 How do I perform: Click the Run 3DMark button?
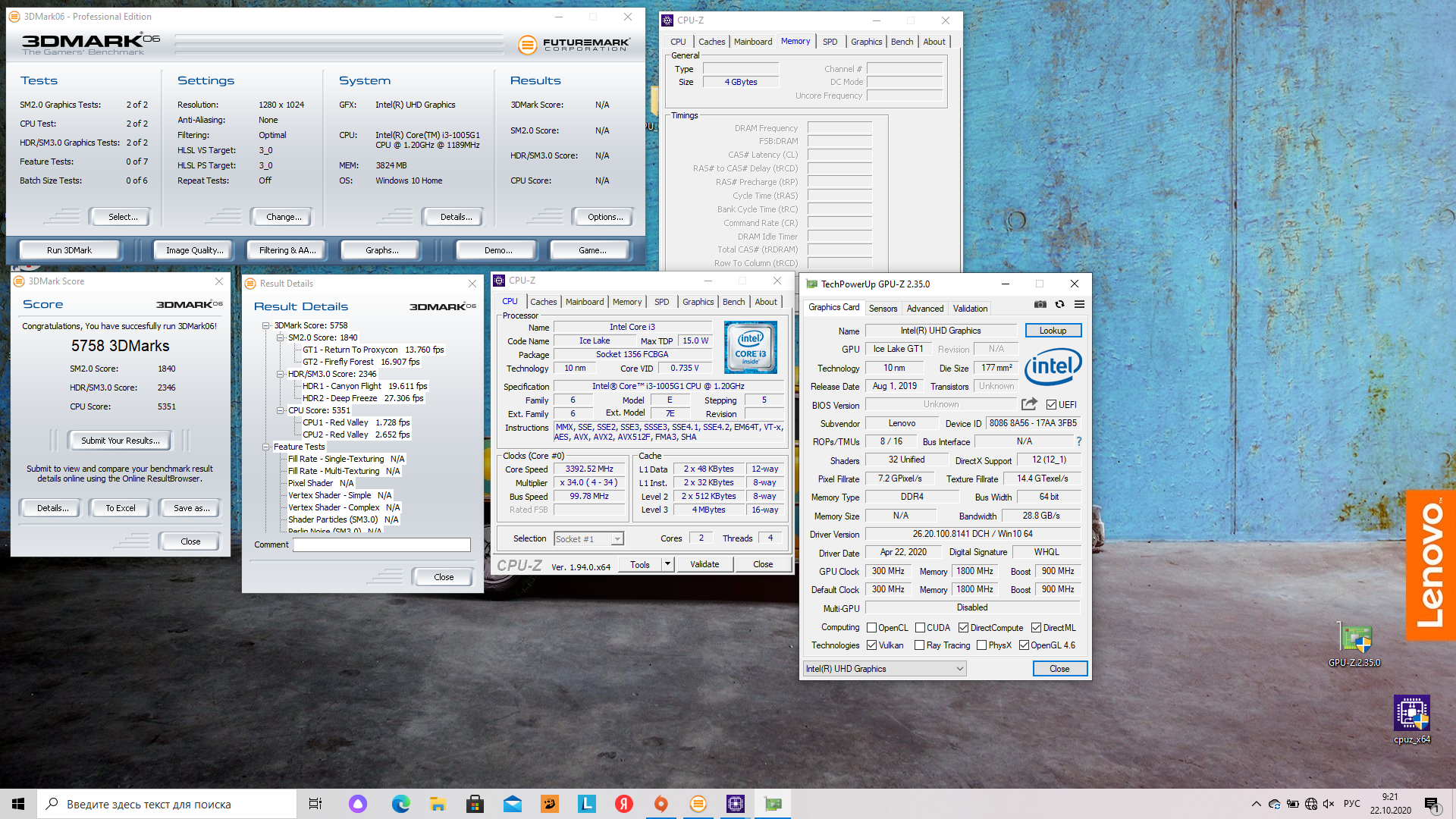tap(69, 249)
